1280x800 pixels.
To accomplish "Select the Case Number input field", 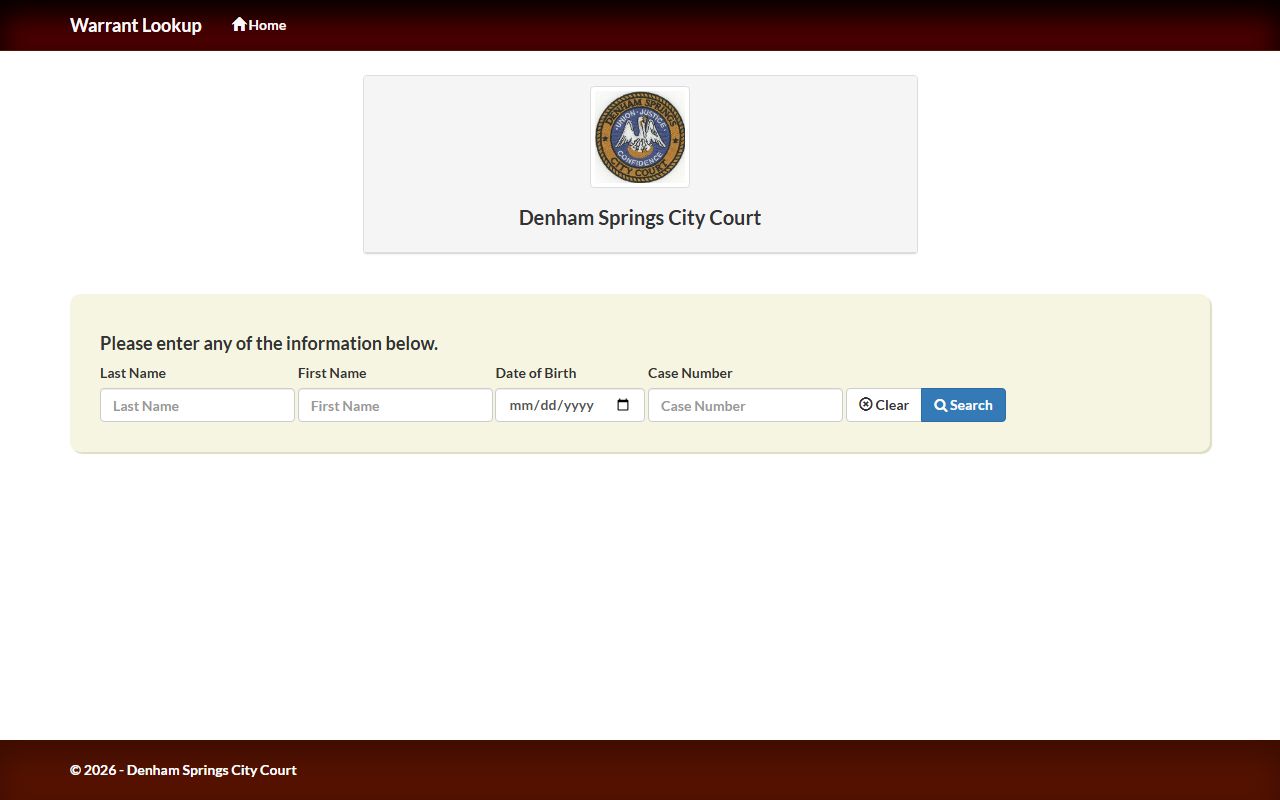I will click(745, 405).
